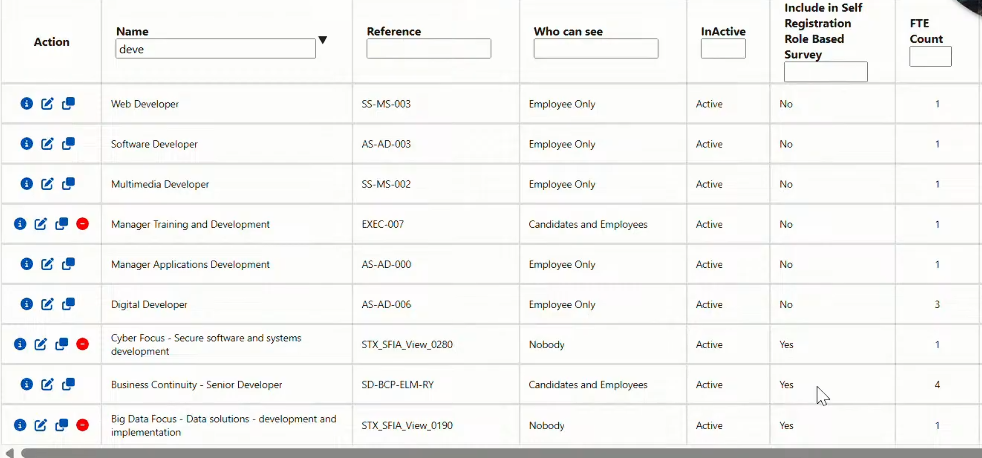Select the InActive filter input
Viewport: 982px width, 458px height.
tap(723, 49)
